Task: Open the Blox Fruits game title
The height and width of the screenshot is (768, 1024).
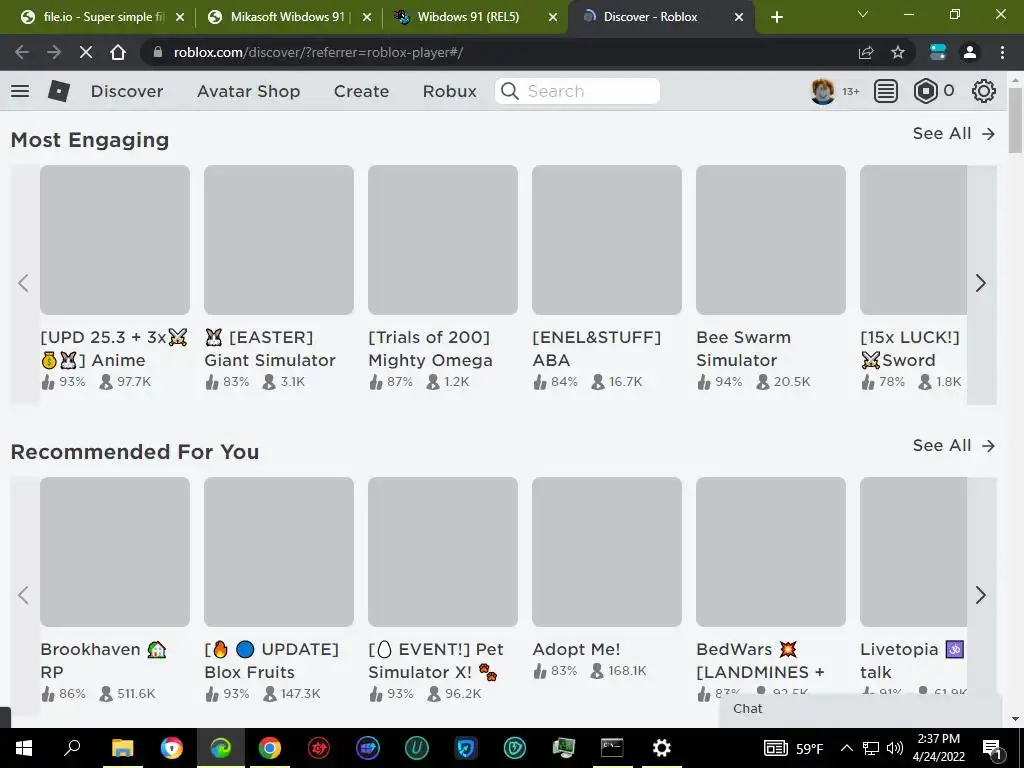Action: pyautogui.click(x=271, y=660)
